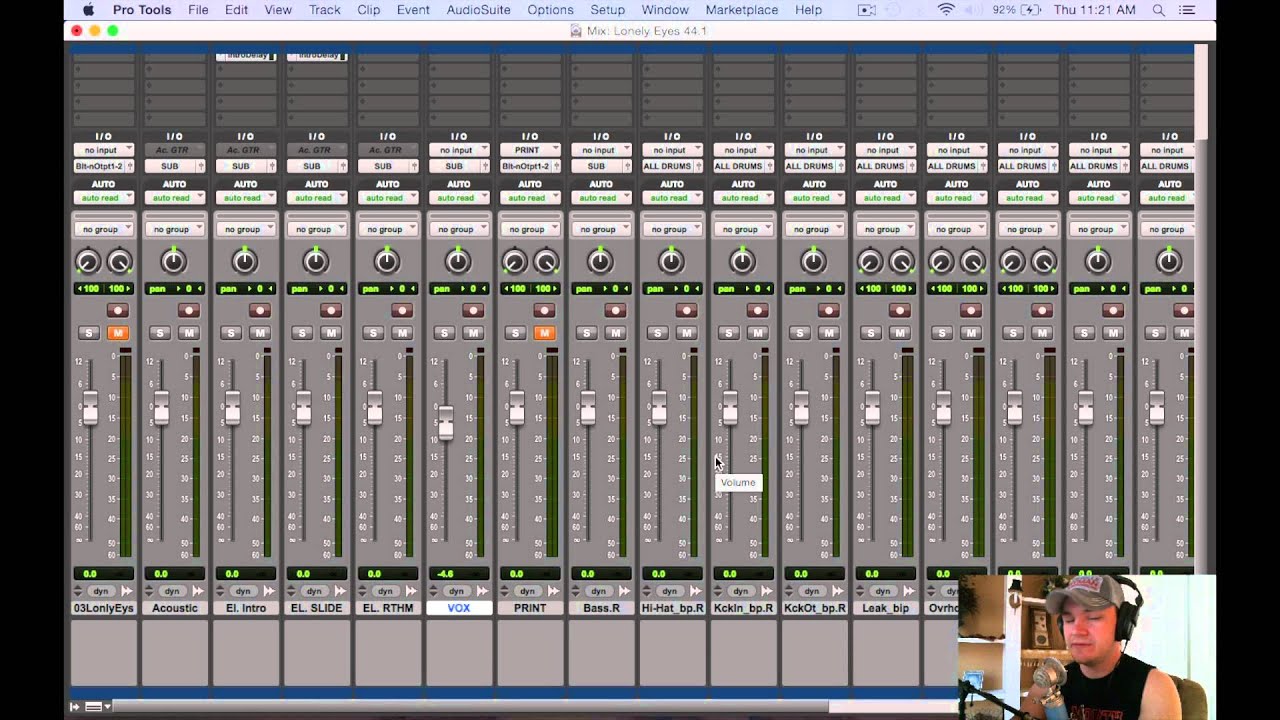1280x720 pixels.
Task: Mute the EL. SLIDE track
Action: (x=331, y=333)
